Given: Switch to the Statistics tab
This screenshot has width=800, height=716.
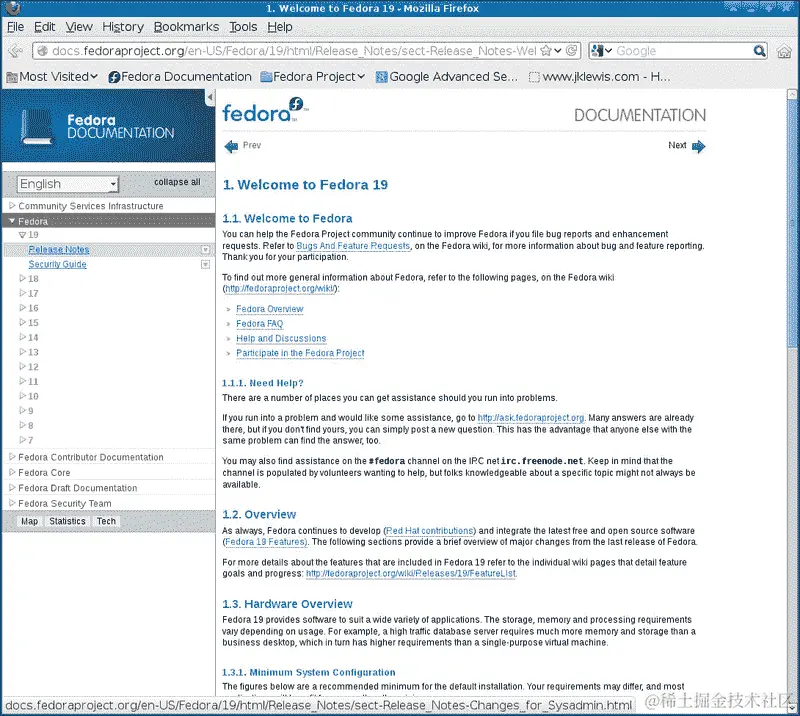Looking at the screenshot, I should [67, 521].
